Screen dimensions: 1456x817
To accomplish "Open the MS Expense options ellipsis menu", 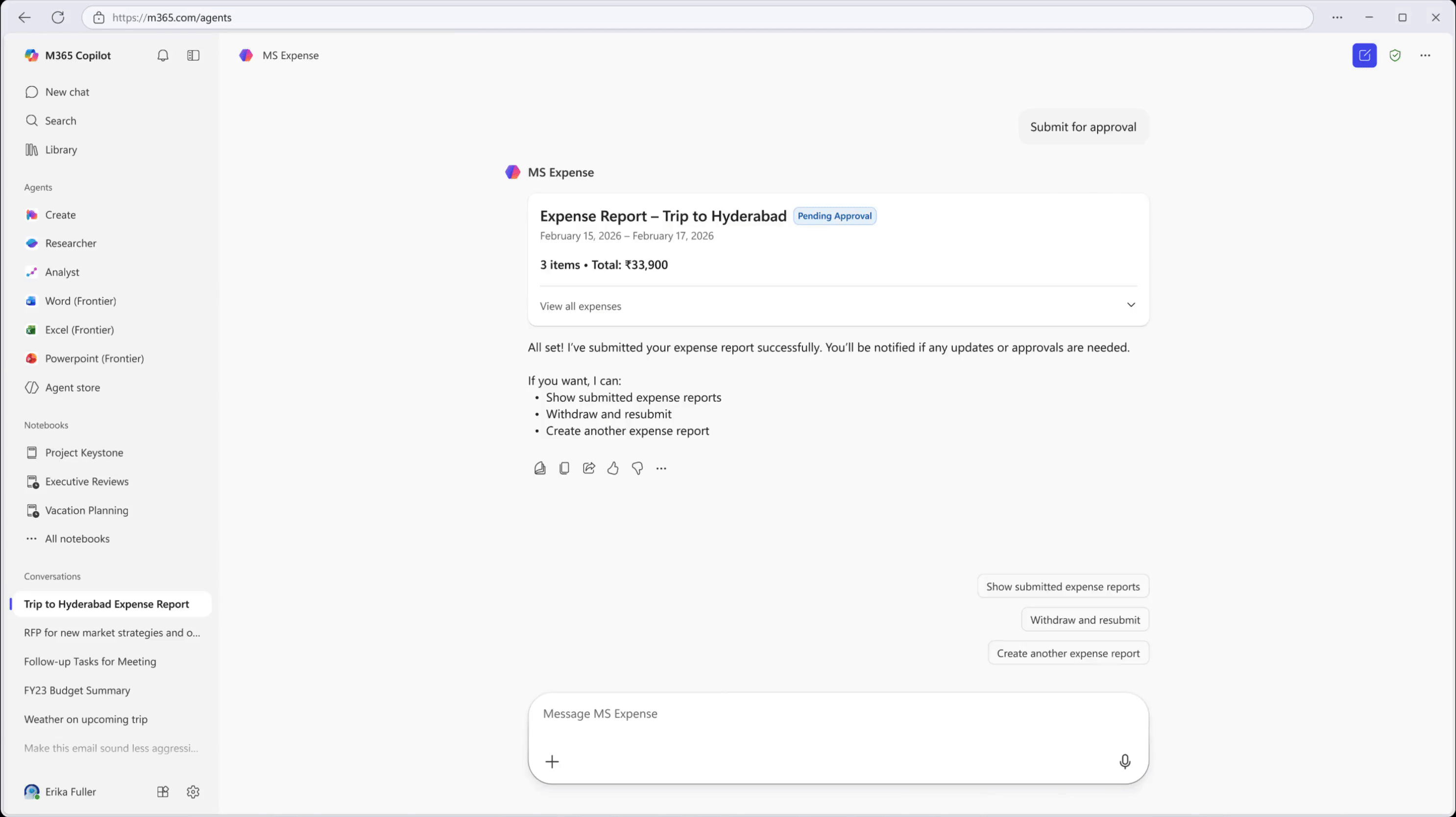I will (1426, 55).
